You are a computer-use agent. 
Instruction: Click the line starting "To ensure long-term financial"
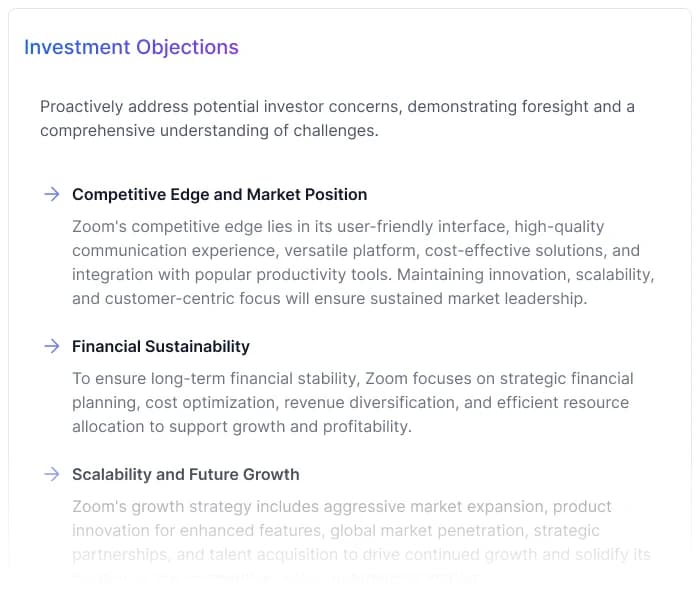(352, 378)
